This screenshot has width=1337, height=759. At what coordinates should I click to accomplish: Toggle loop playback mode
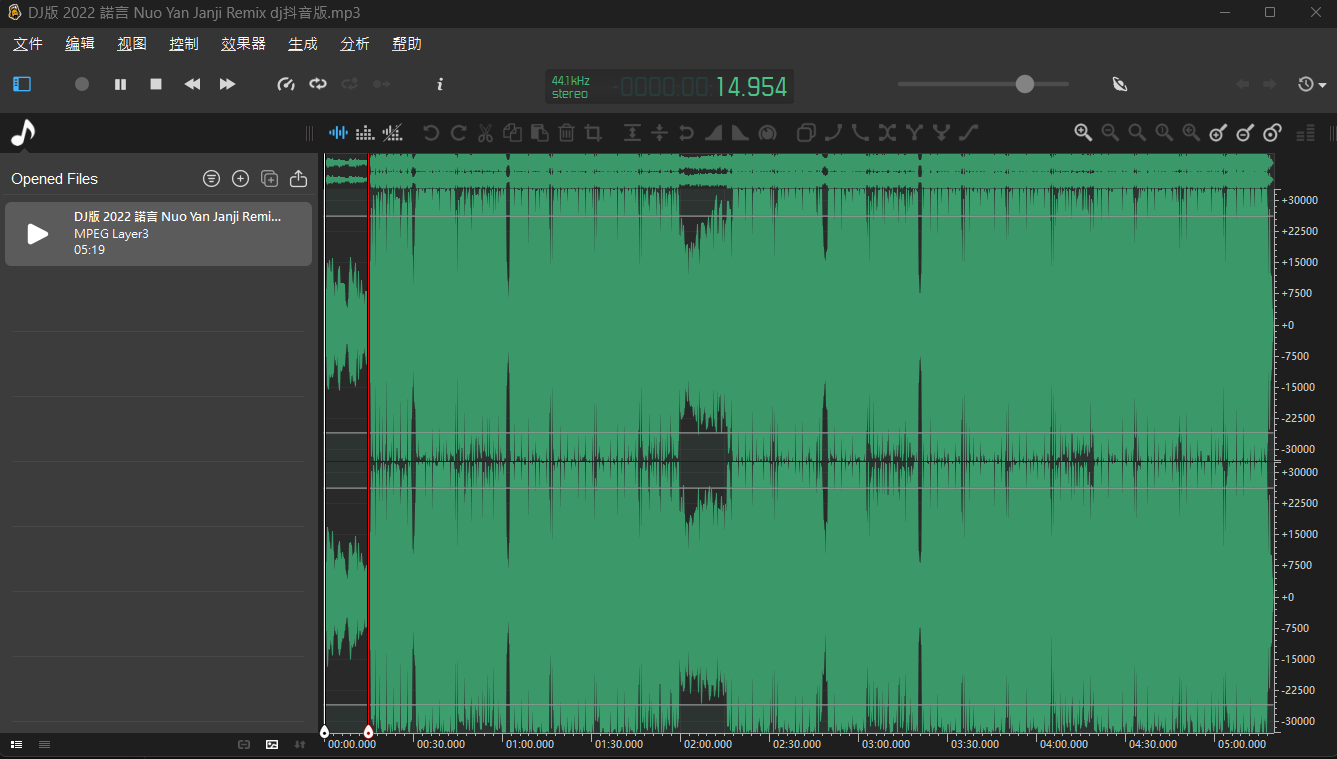318,85
